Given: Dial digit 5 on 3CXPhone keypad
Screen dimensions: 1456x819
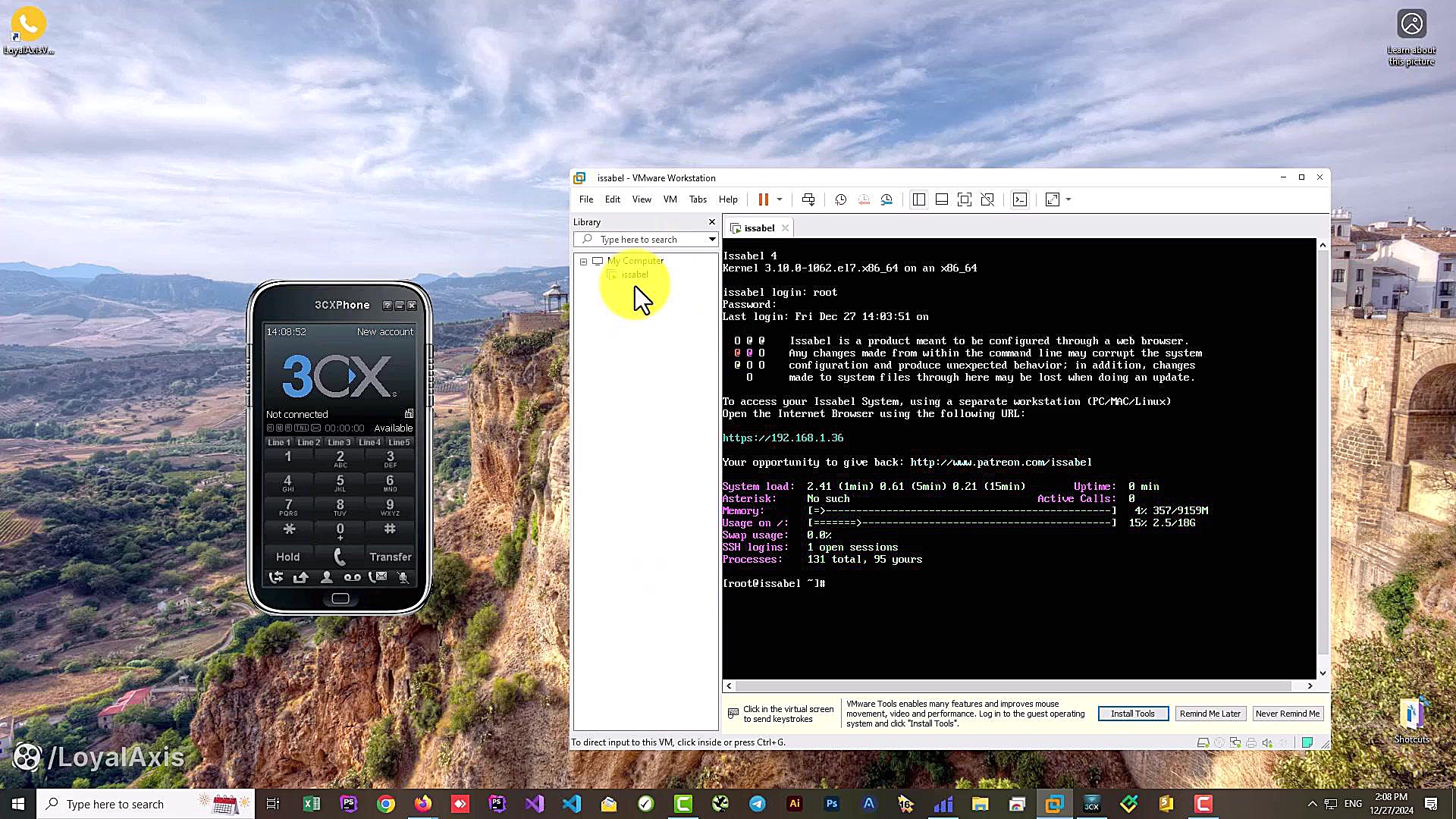Looking at the screenshot, I should click(x=340, y=482).
